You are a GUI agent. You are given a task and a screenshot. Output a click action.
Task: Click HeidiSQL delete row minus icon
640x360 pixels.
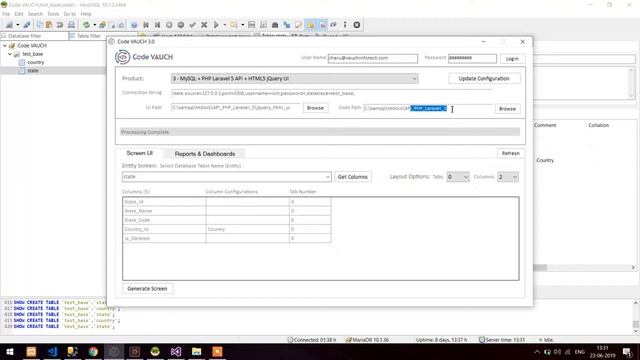(x=181, y=25)
